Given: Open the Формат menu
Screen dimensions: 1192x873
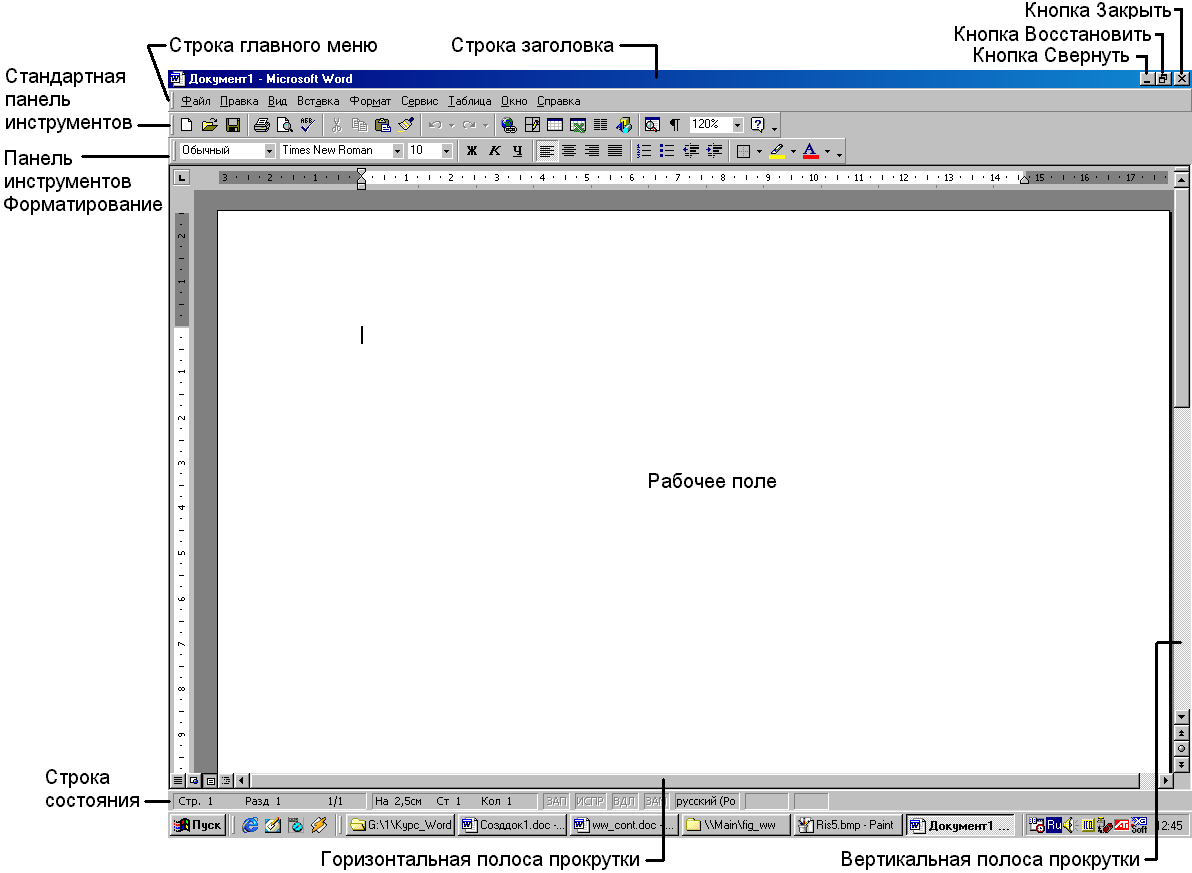Looking at the screenshot, I should pyautogui.click(x=370, y=100).
